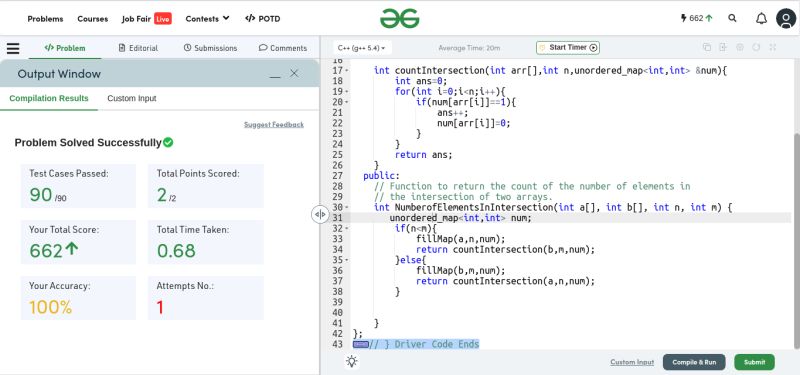This screenshot has height=375, width=800.
Task: Open Courses in the top navigation
Action: (92, 19)
